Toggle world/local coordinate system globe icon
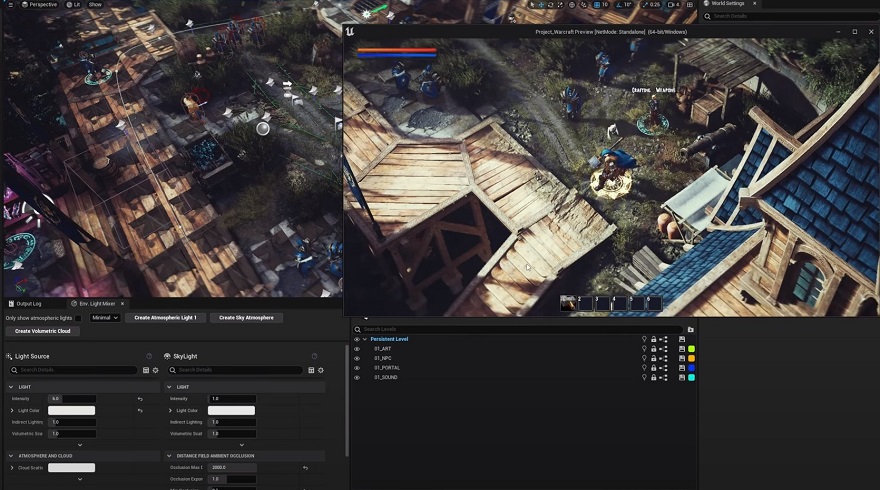 pyautogui.click(x=572, y=4)
